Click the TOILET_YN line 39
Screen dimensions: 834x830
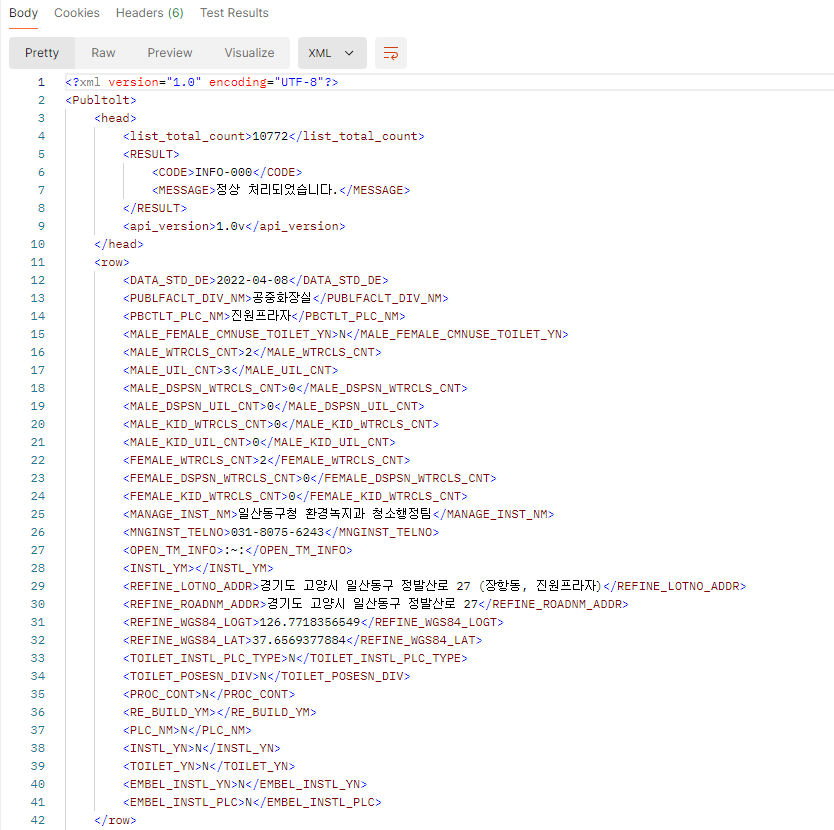[x=208, y=767]
